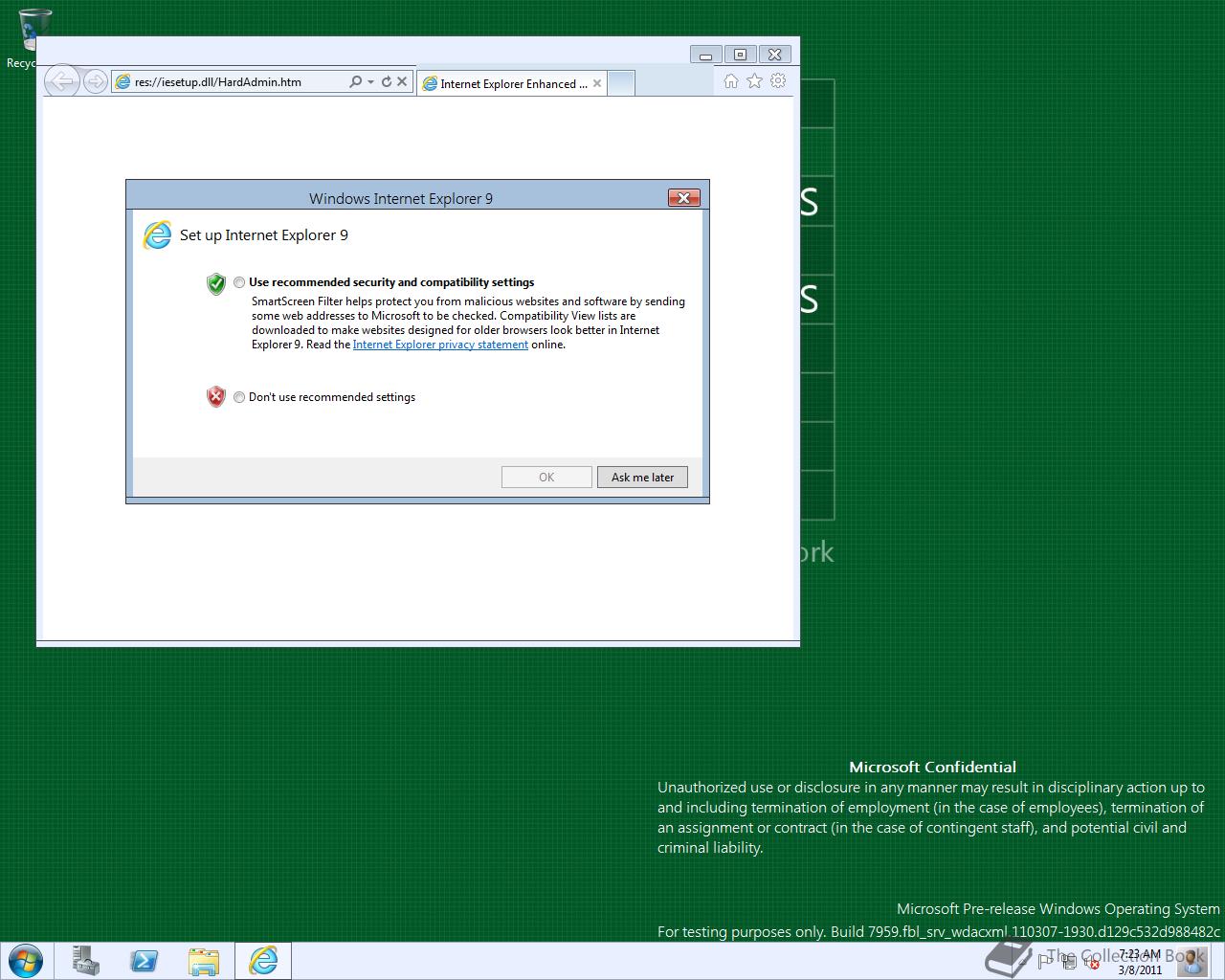
Task: Click the Internet Explorer taskbar button
Action: pyautogui.click(x=263, y=961)
